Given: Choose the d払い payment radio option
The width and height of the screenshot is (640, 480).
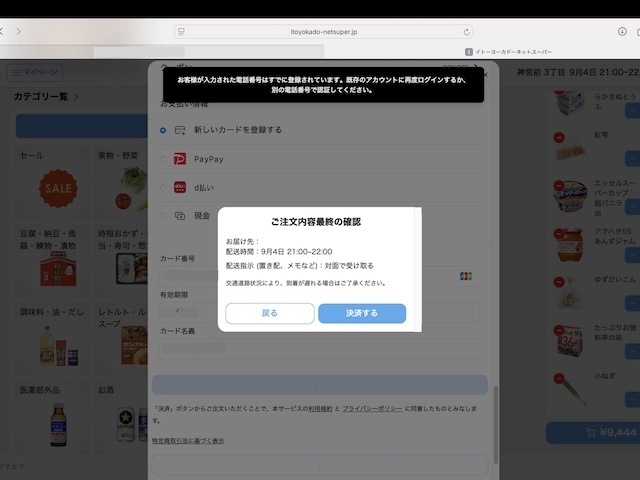Looking at the screenshot, I should point(163,187).
